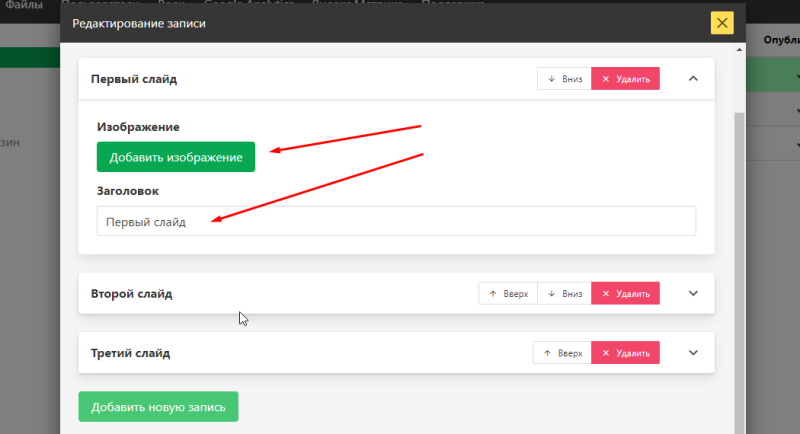Open the Файлы menu item
Screen dimensions: 800x434
click(x=23, y=5)
